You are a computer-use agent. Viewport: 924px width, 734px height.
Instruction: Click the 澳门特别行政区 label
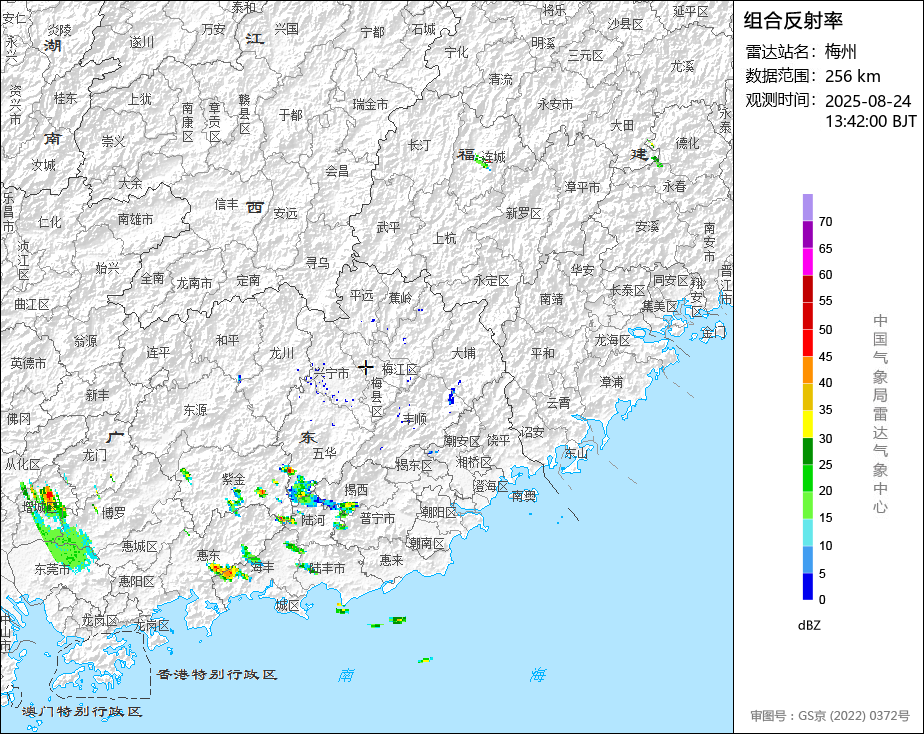pos(82,711)
